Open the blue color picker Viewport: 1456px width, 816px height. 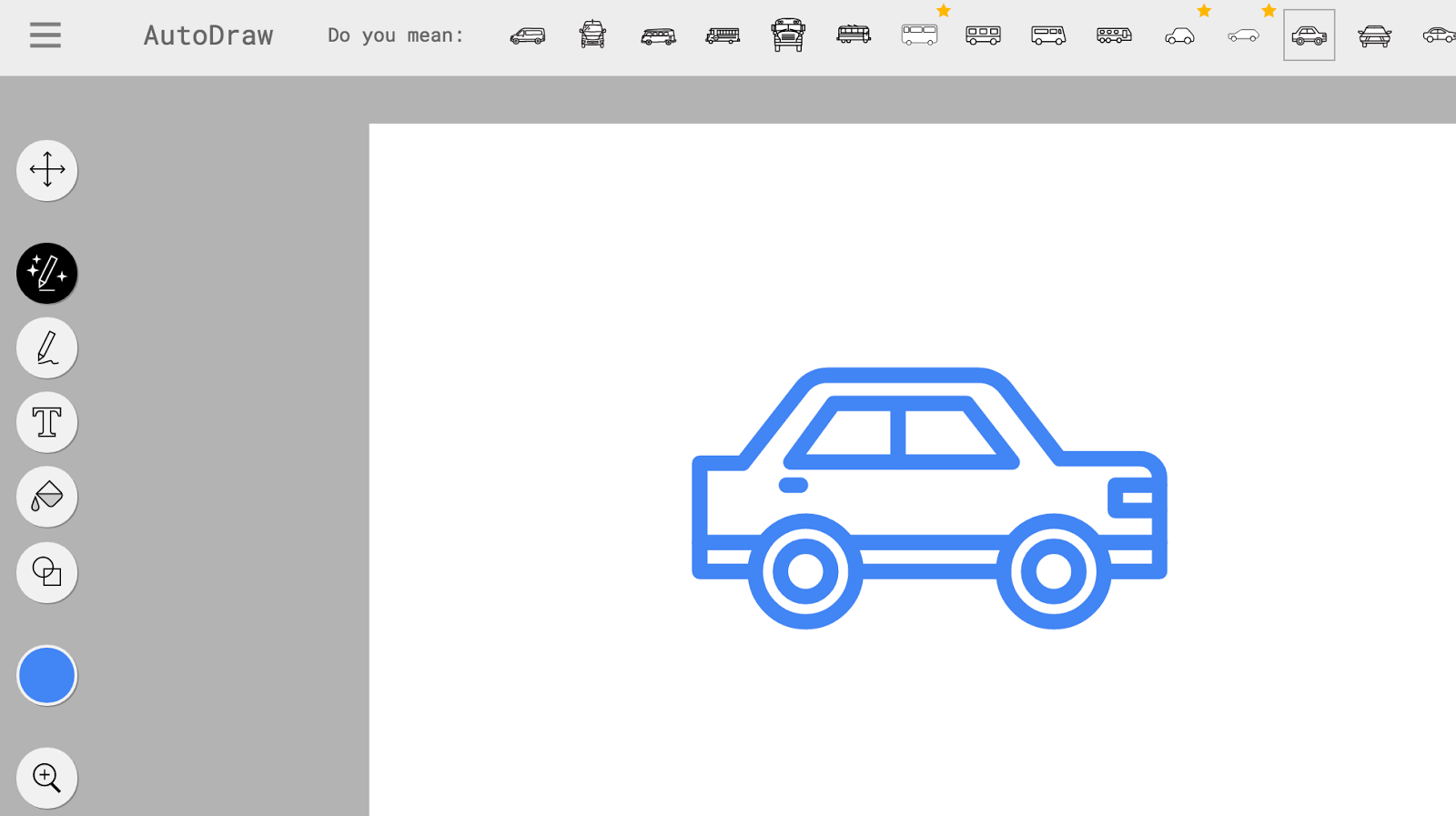tap(47, 675)
